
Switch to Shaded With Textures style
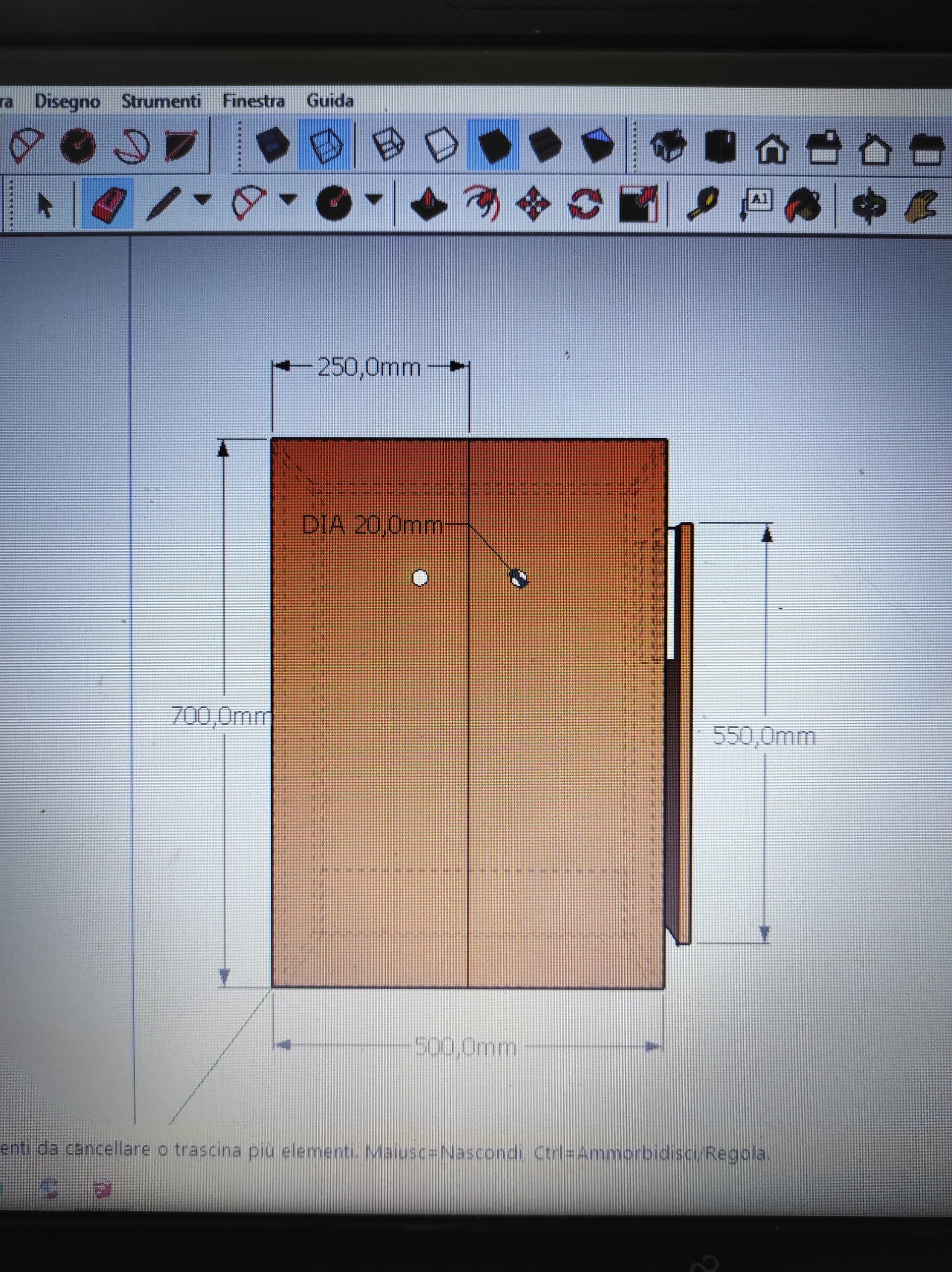546,144
